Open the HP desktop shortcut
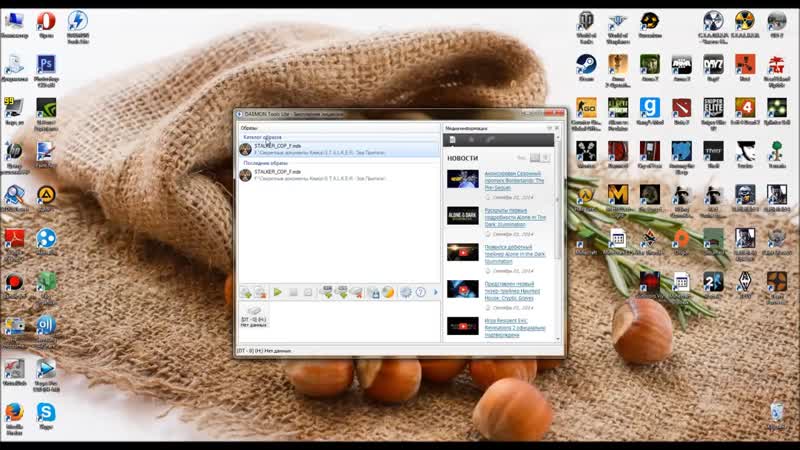This screenshot has height=450, width=800. (14, 158)
